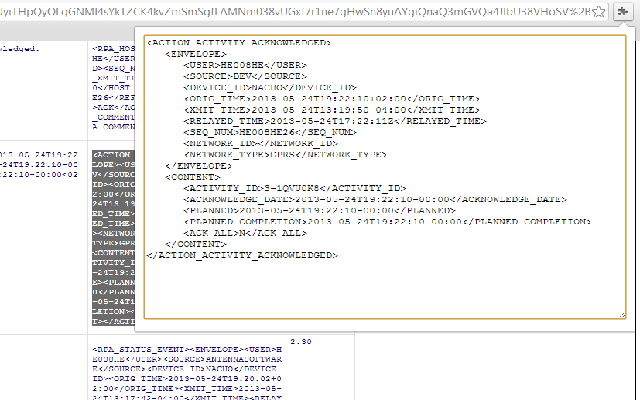Screen dimensions: 640x400
Task: Open the puzzle-piece extension button
Action: coord(622,11)
